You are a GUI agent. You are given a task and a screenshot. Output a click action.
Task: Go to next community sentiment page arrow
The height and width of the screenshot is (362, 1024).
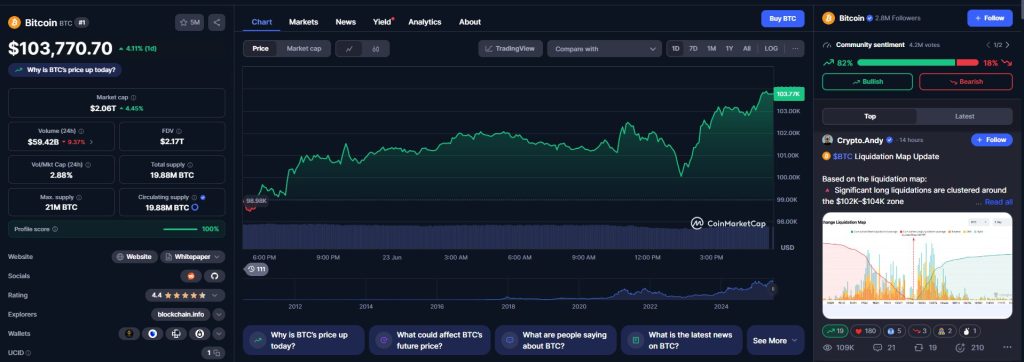[1007, 45]
